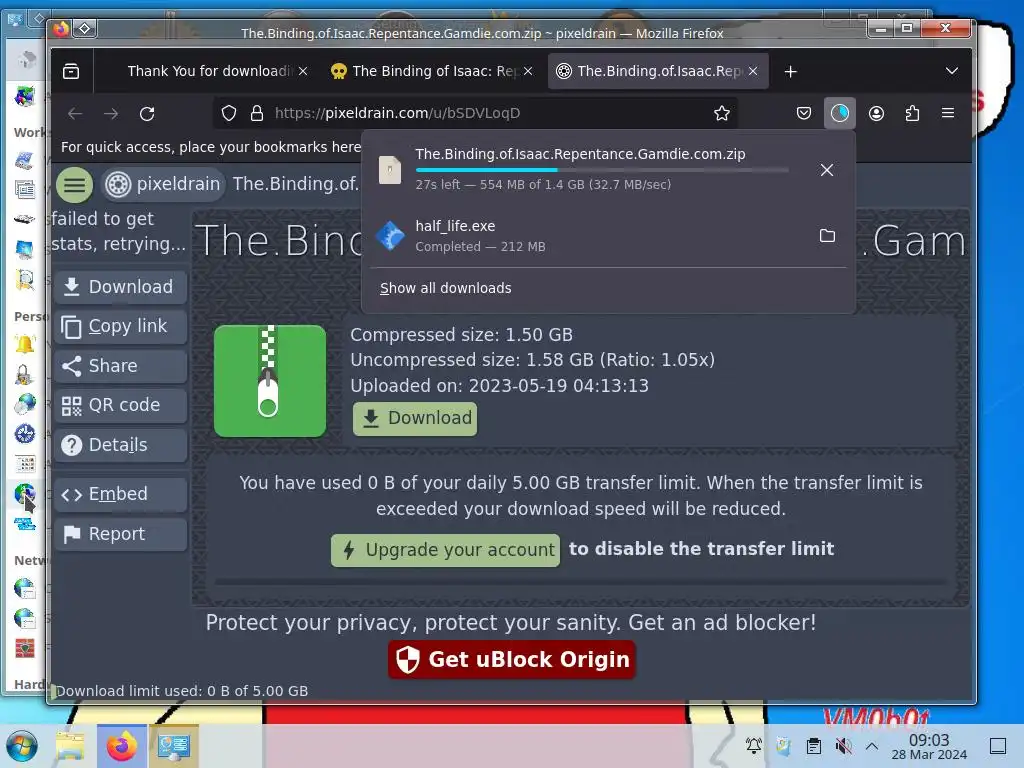Open Windows Start menu orb

[22, 746]
